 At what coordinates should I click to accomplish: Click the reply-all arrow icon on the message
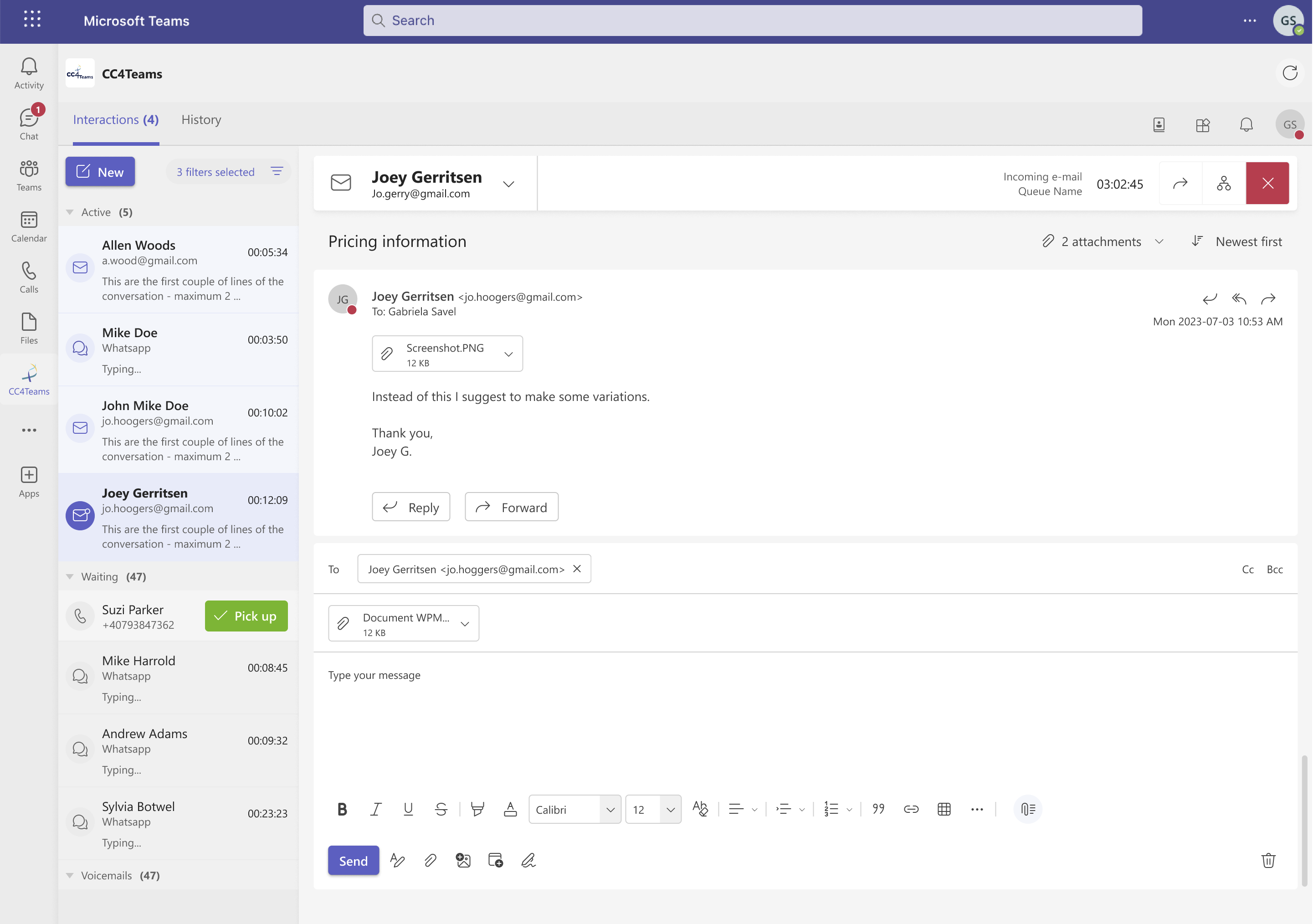1239,298
